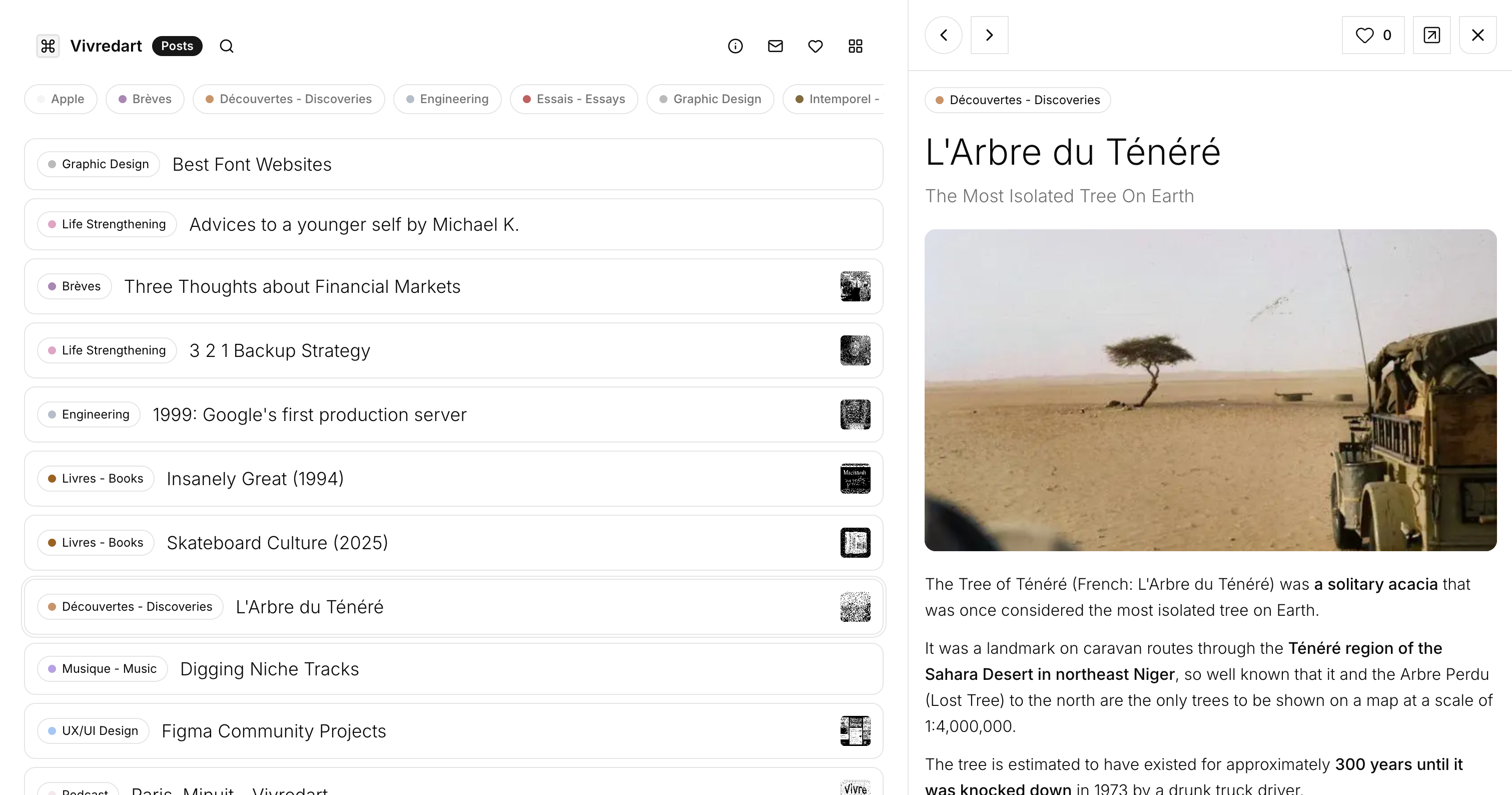Image resolution: width=1512 pixels, height=795 pixels.
Task: Open favorites heart icon in header
Action: pyautogui.click(x=815, y=46)
